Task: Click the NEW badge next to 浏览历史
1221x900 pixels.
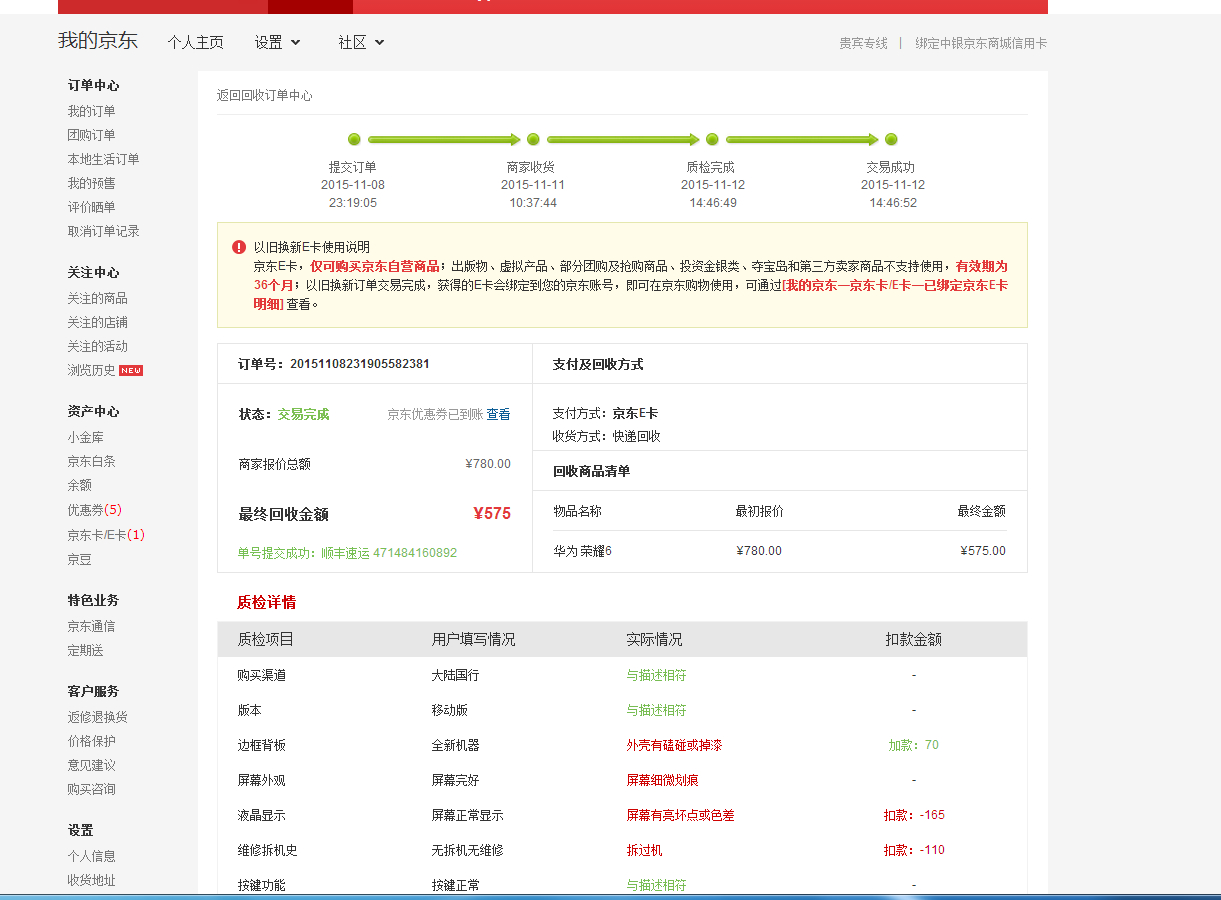Action: [131, 370]
